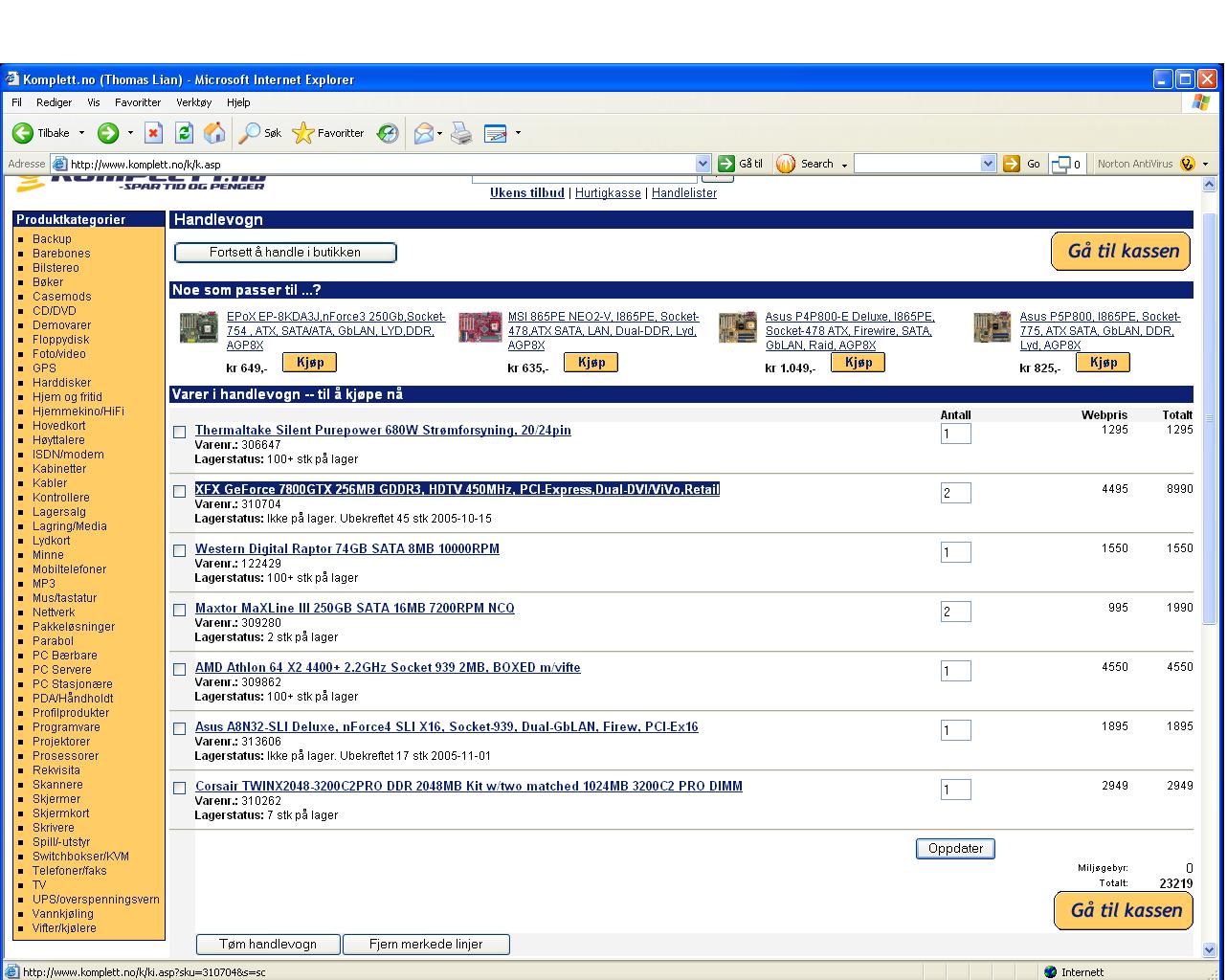
Task: Print the page with printer icon
Action: click(461, 133)
